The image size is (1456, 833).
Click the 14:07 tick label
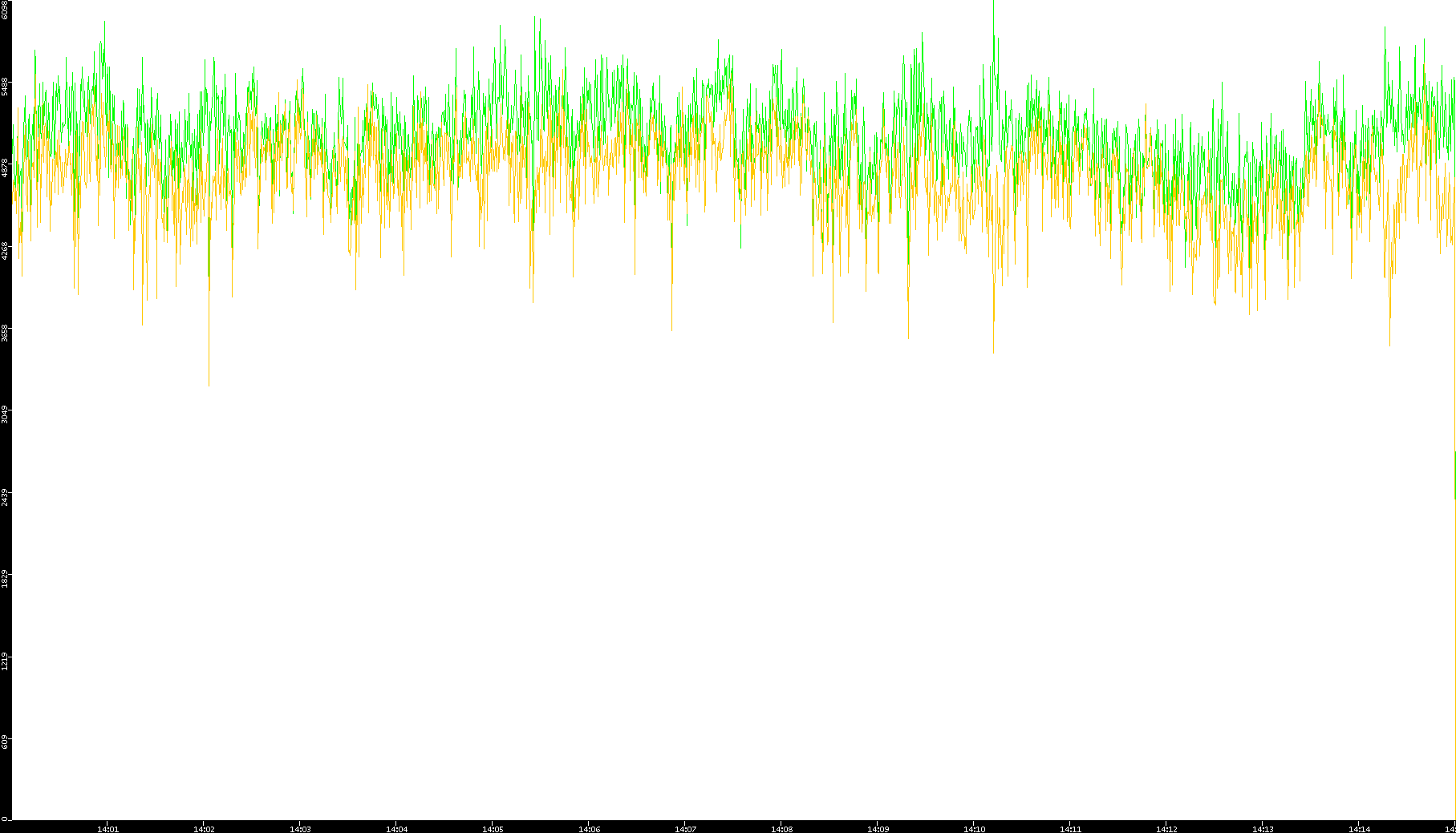[685, 829]
